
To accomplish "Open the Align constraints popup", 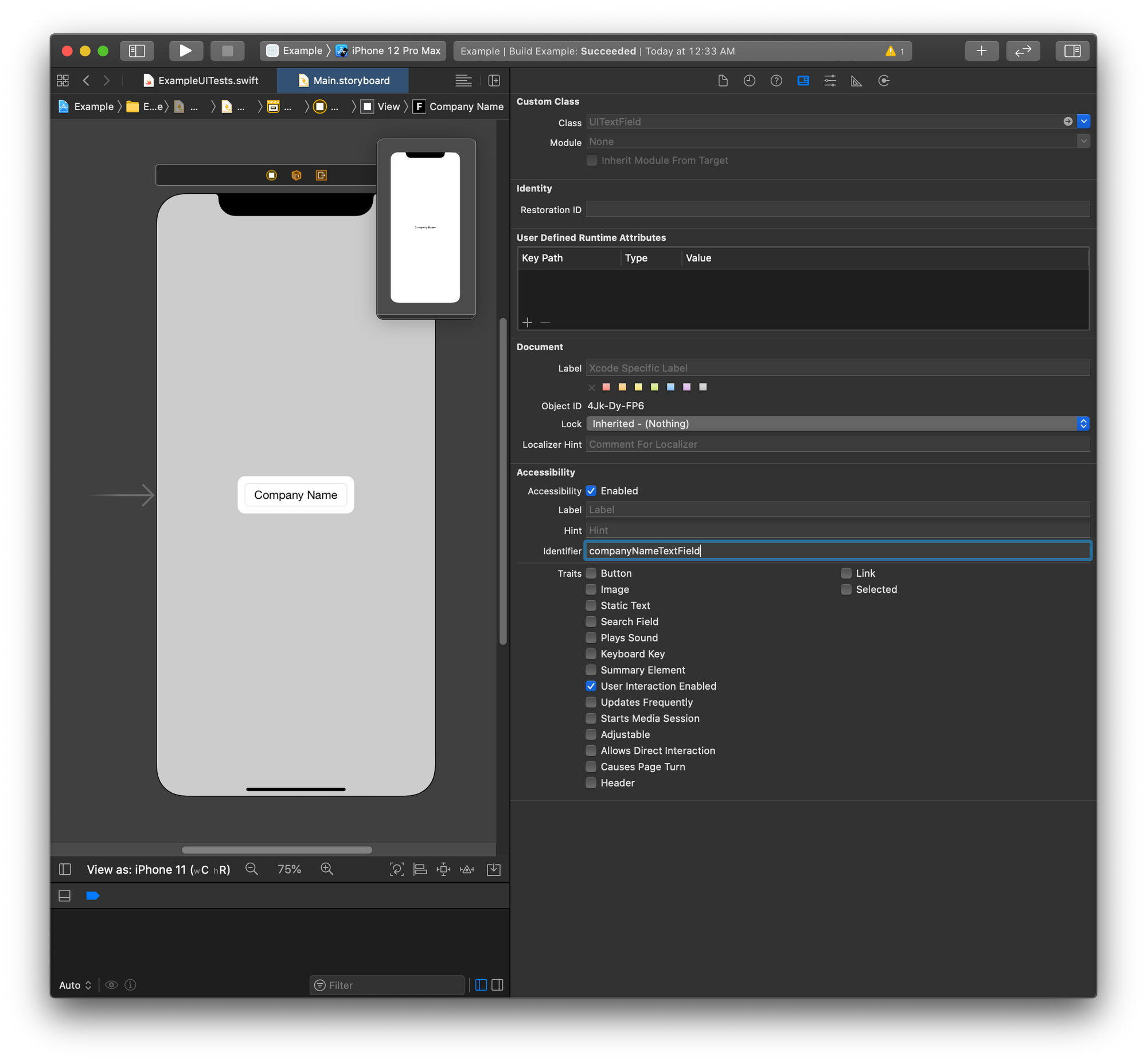I will click(420, 869).
